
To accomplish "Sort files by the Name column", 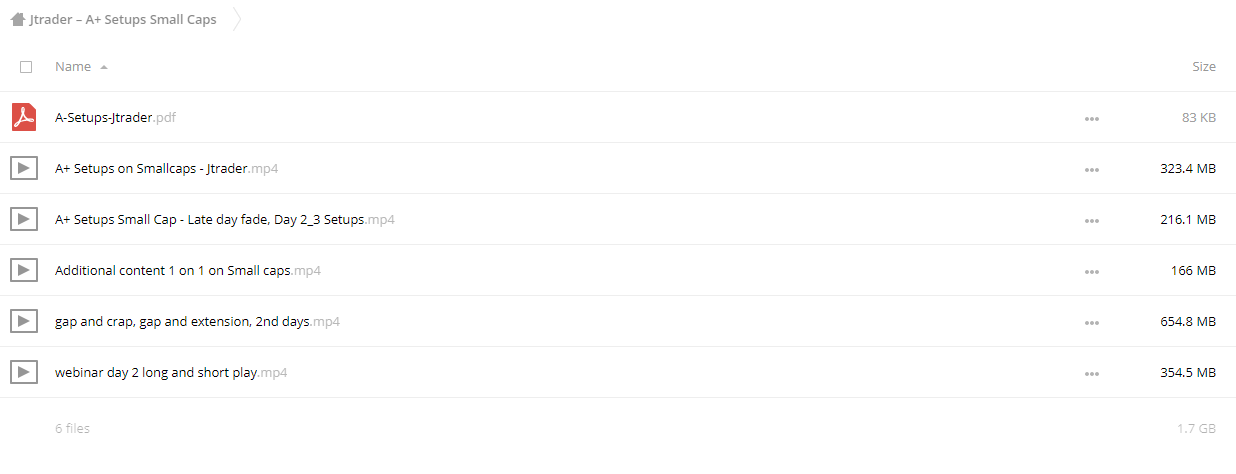I will pyautogui.click(x=73, y=67).
